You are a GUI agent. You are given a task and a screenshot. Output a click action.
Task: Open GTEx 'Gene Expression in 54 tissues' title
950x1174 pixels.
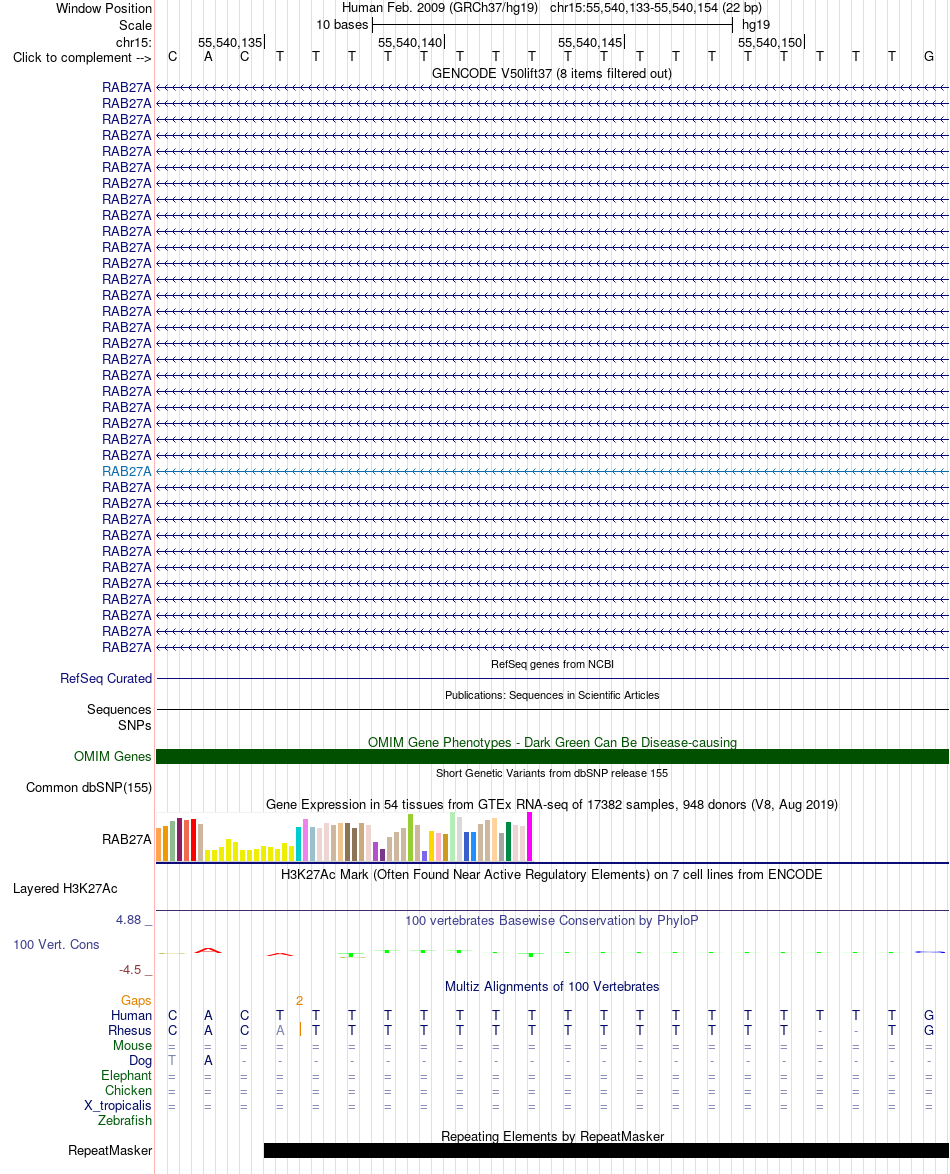tap(552, 804)
